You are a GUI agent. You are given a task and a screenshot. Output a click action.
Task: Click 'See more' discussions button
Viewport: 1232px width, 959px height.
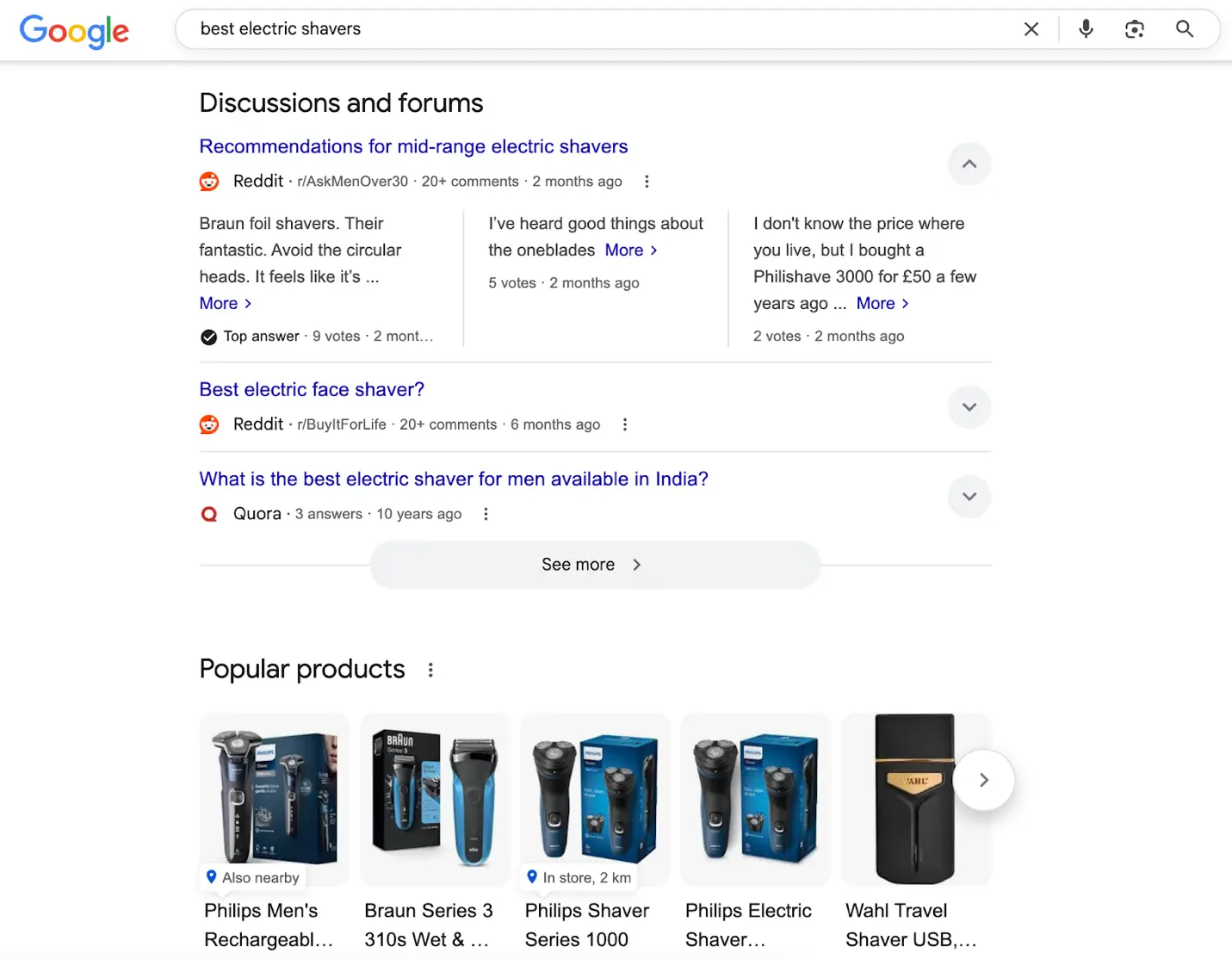595,565
